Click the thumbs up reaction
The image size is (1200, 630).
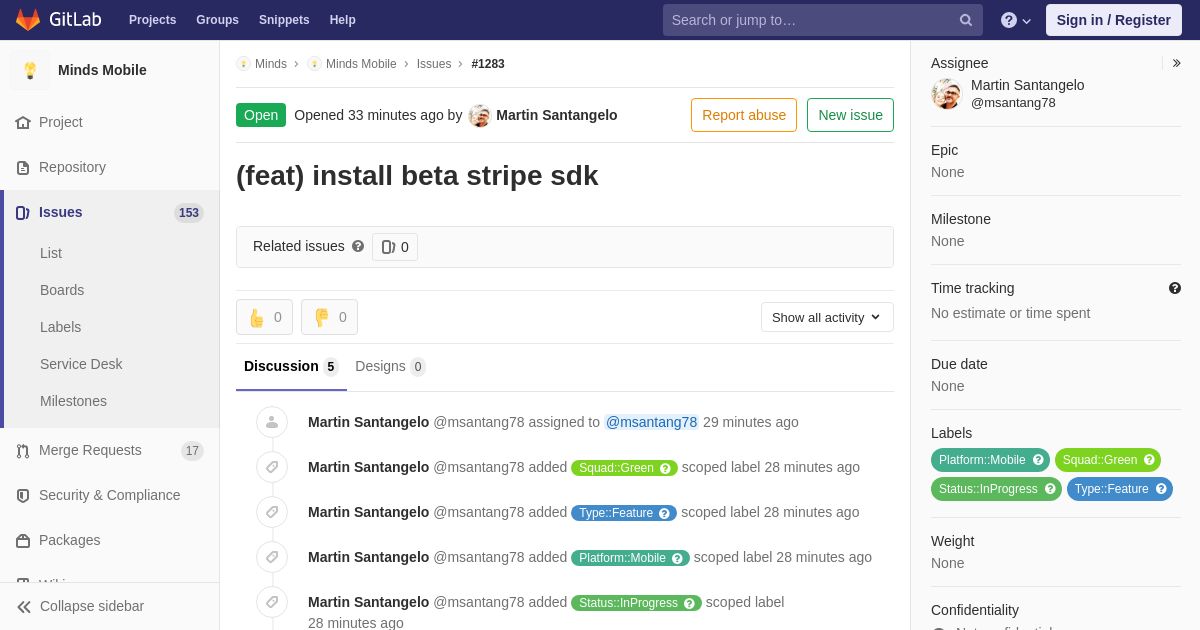coord(264,317)
